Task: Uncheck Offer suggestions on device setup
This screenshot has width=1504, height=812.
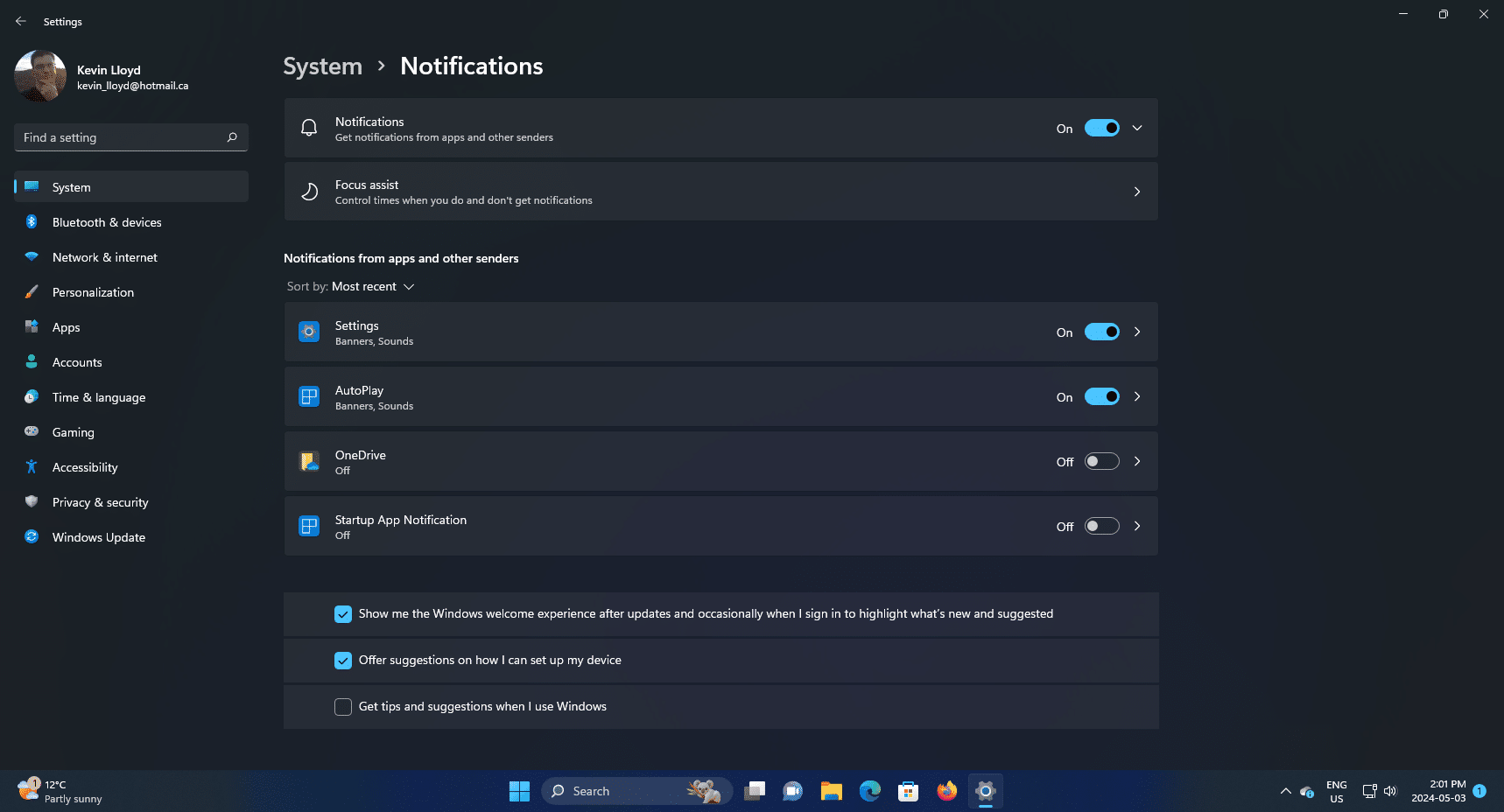Action: click(x=343, y=661)
